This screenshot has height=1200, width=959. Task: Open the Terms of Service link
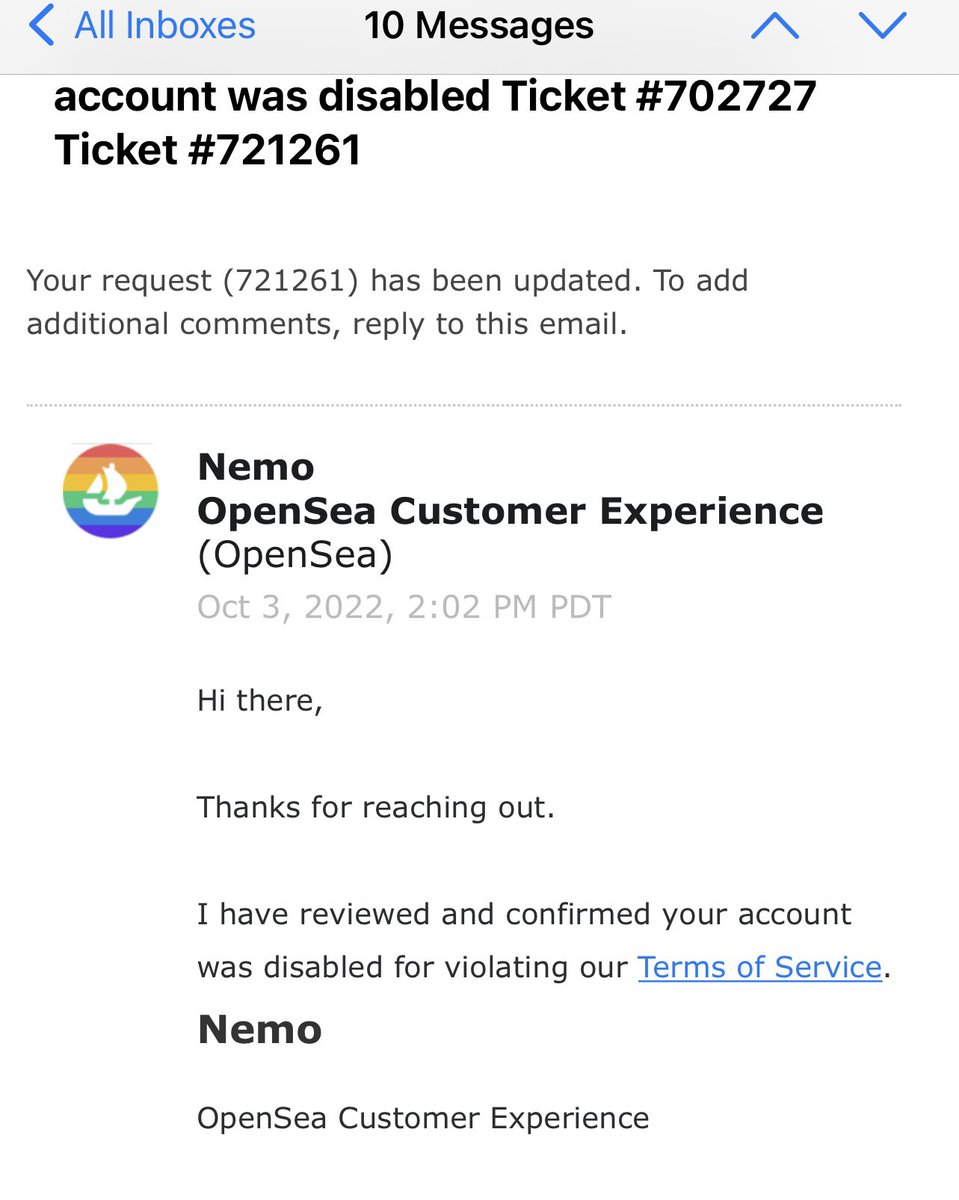click(x=760, y=967)
